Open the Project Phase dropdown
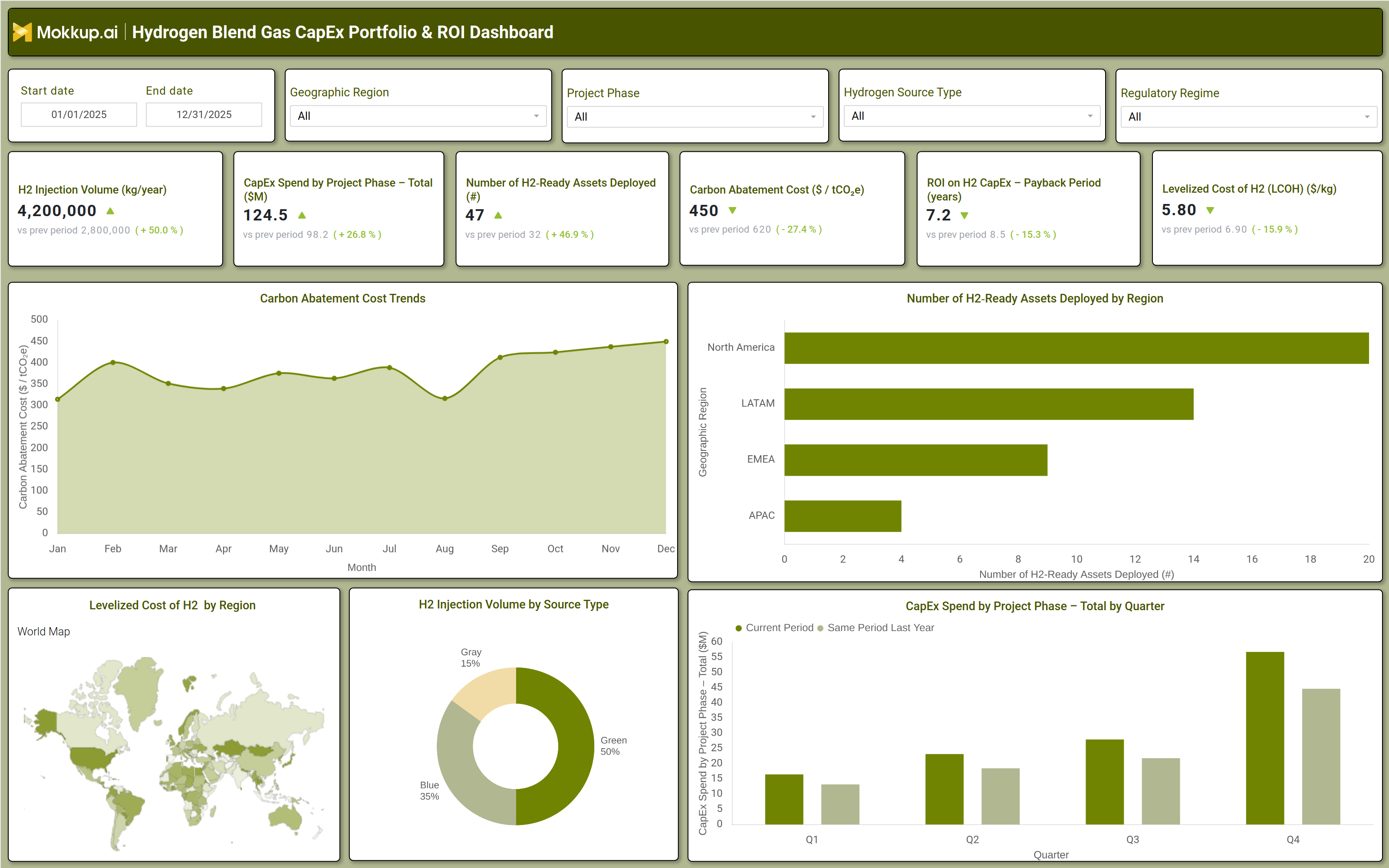The height and width of the screenshot is (868, 1389). [694, 117]
